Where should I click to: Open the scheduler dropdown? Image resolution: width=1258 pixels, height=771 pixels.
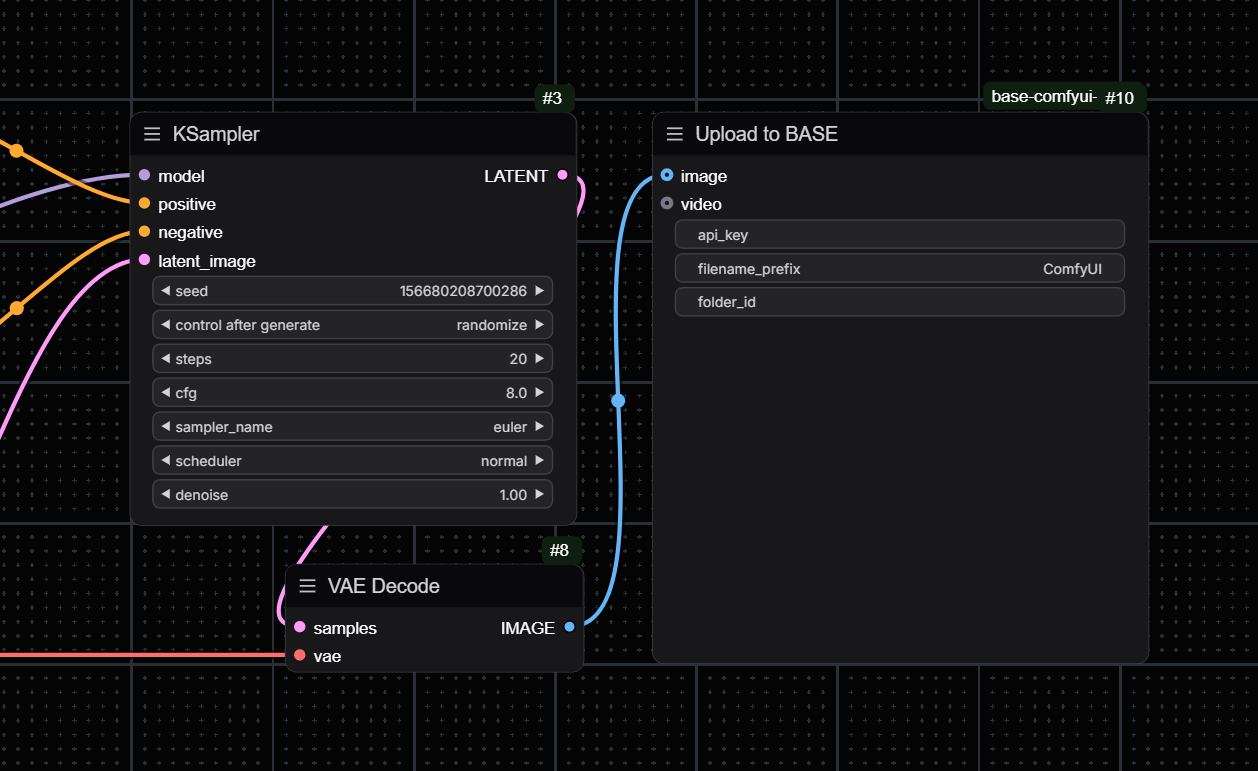click(x=352, y=460)
